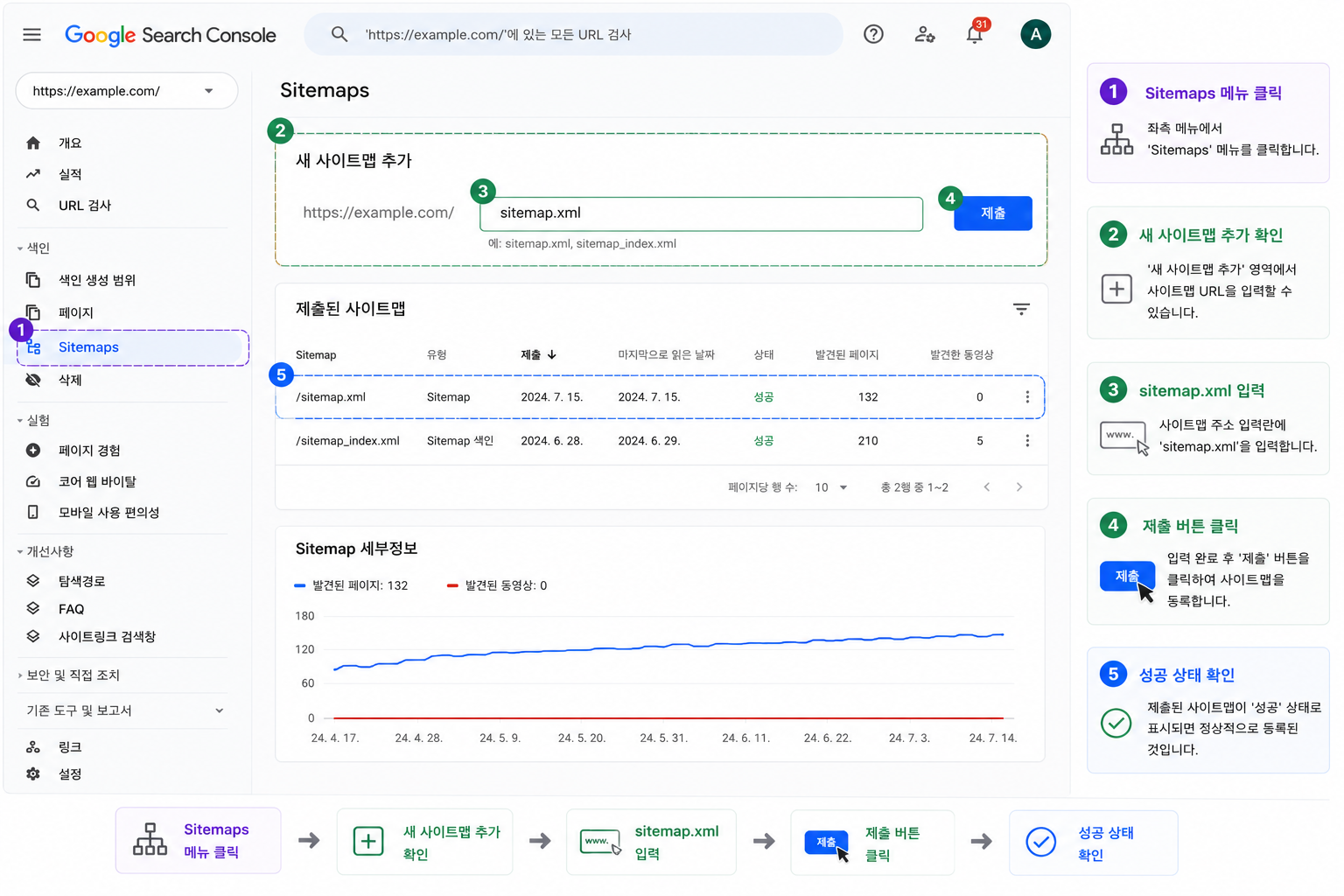Click the 상태 column header
The height and width of the screenshot is (896, 1344).
tap(764, 355)
